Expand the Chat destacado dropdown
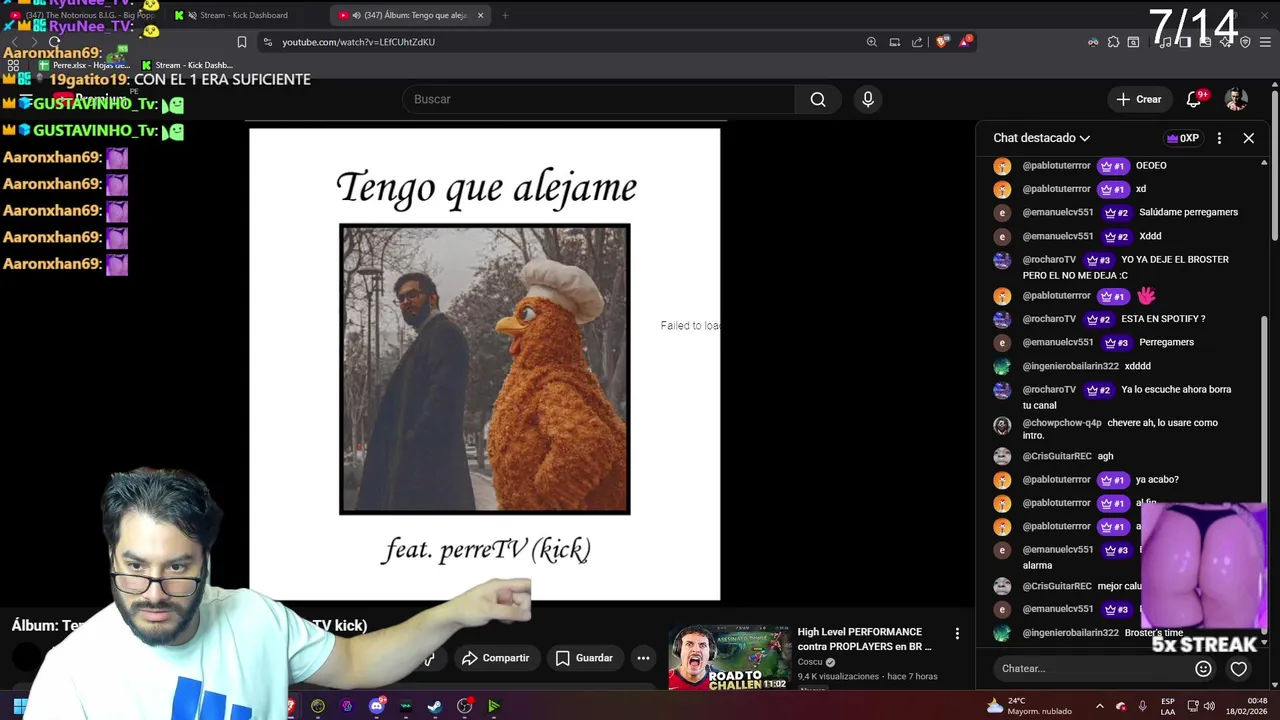1280x720 pixels. [x=1041, y=138]
